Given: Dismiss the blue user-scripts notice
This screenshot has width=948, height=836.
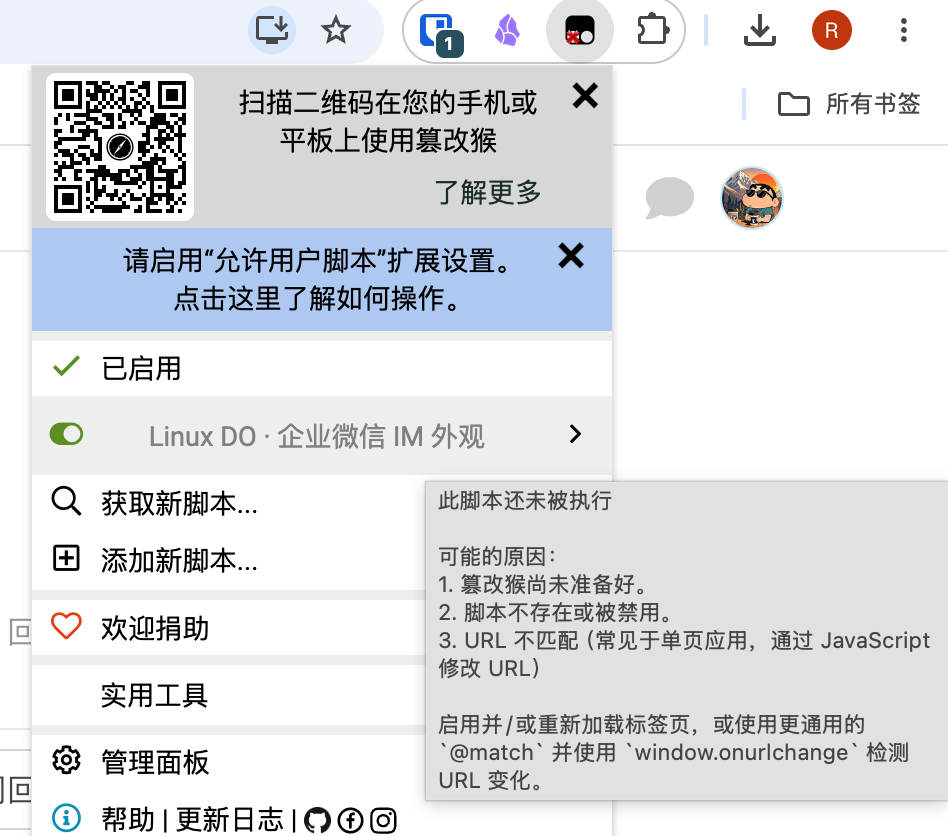Looking at the screenshot, I should (x=571, y=255).
